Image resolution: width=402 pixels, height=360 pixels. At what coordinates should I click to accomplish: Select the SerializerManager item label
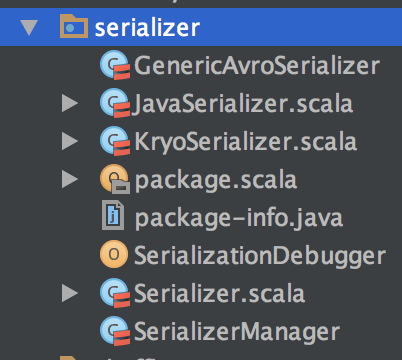(x=237, y=332)
